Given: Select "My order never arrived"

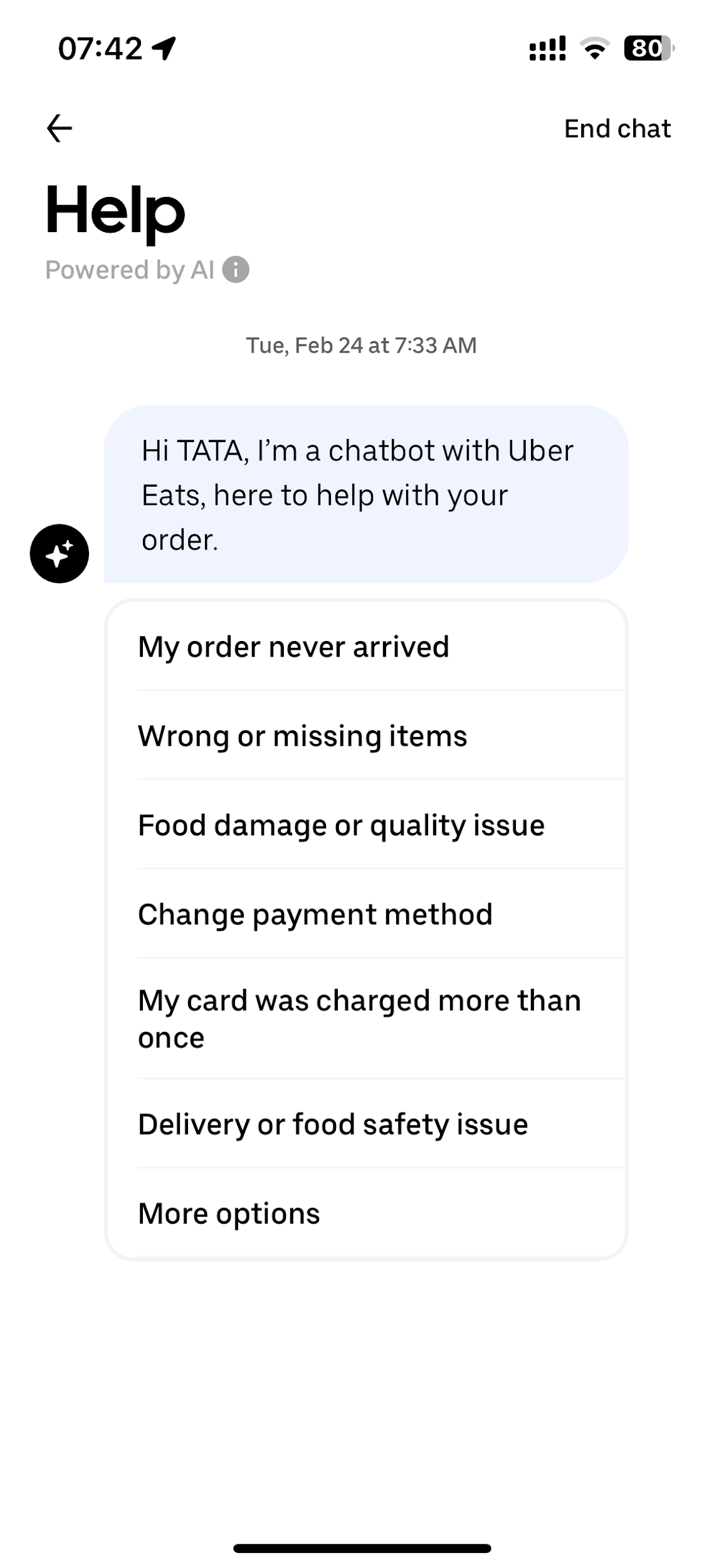Looking at the screenshot, I should click(293, 647).
